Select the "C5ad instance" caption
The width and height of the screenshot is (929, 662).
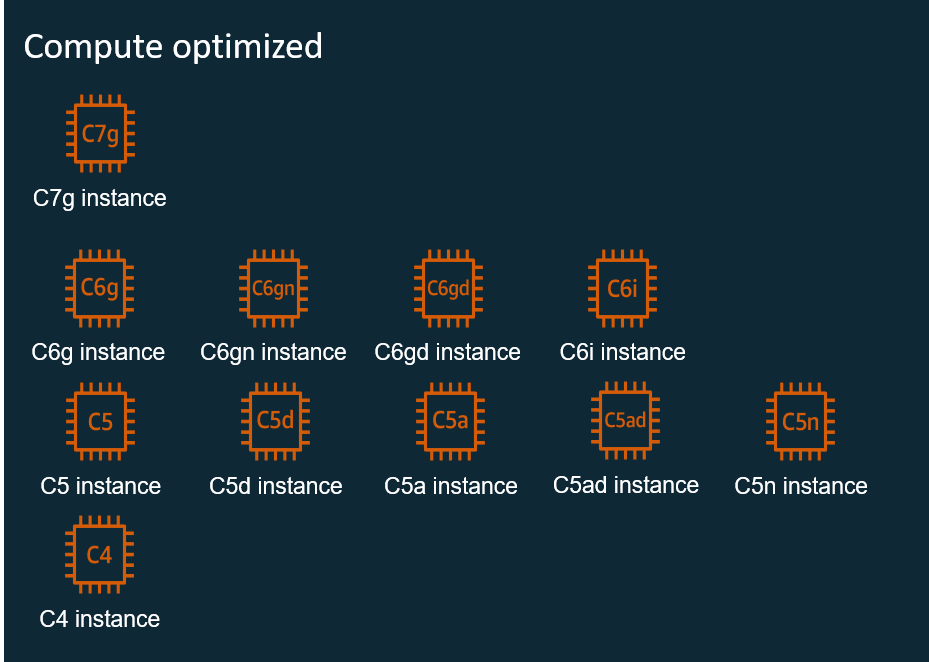point(625,485)
